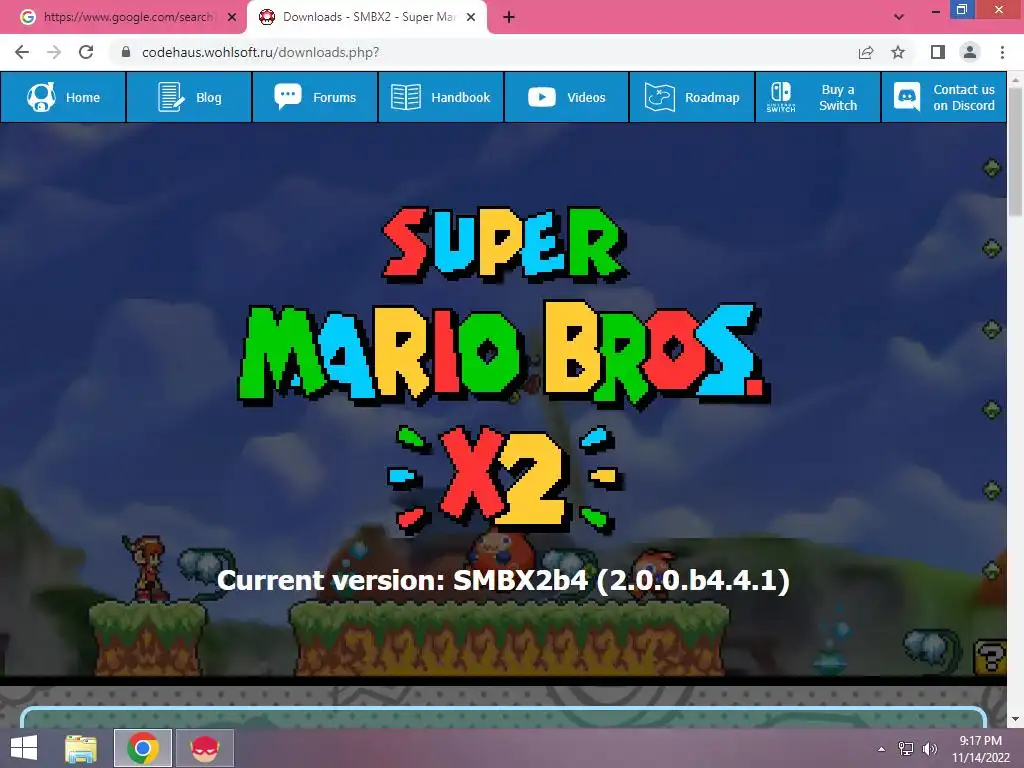Image resolution: width=1024 pixels, height=768 pixels.
Task: Open the Handbook navigation link
Action: [x=441, y=97]
